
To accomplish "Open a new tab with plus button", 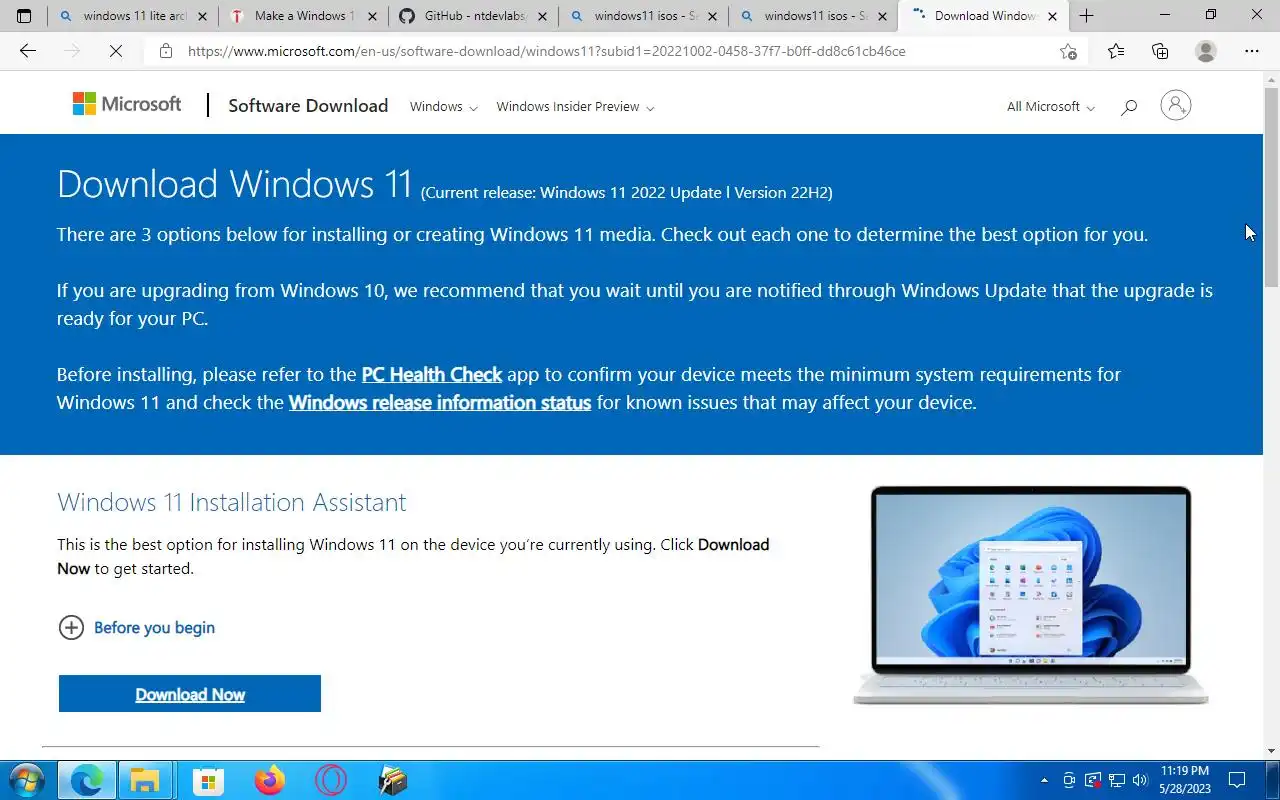I will pyautogui.click(x=1086, y=16).
